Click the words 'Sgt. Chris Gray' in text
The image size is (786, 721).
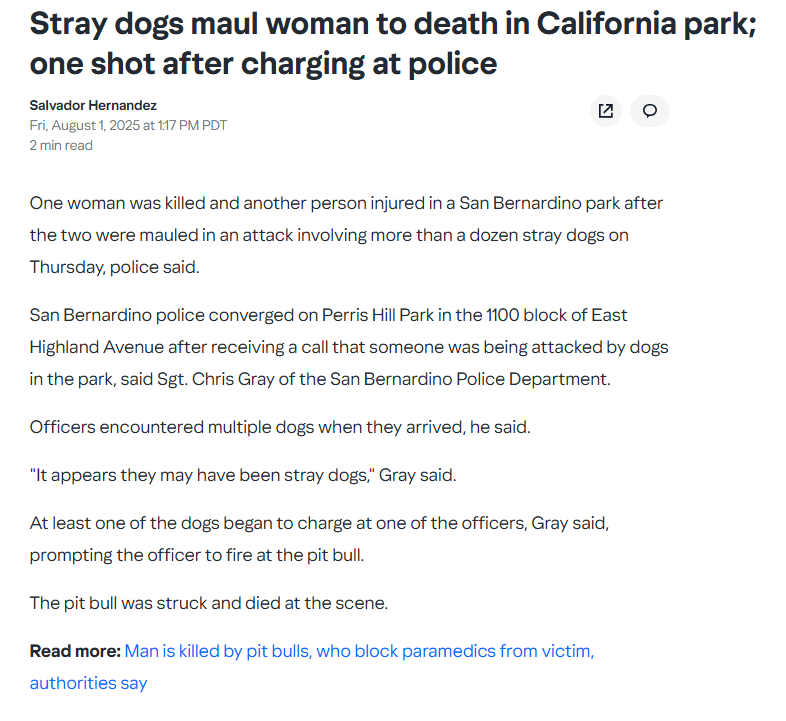[x=216, y=379]
